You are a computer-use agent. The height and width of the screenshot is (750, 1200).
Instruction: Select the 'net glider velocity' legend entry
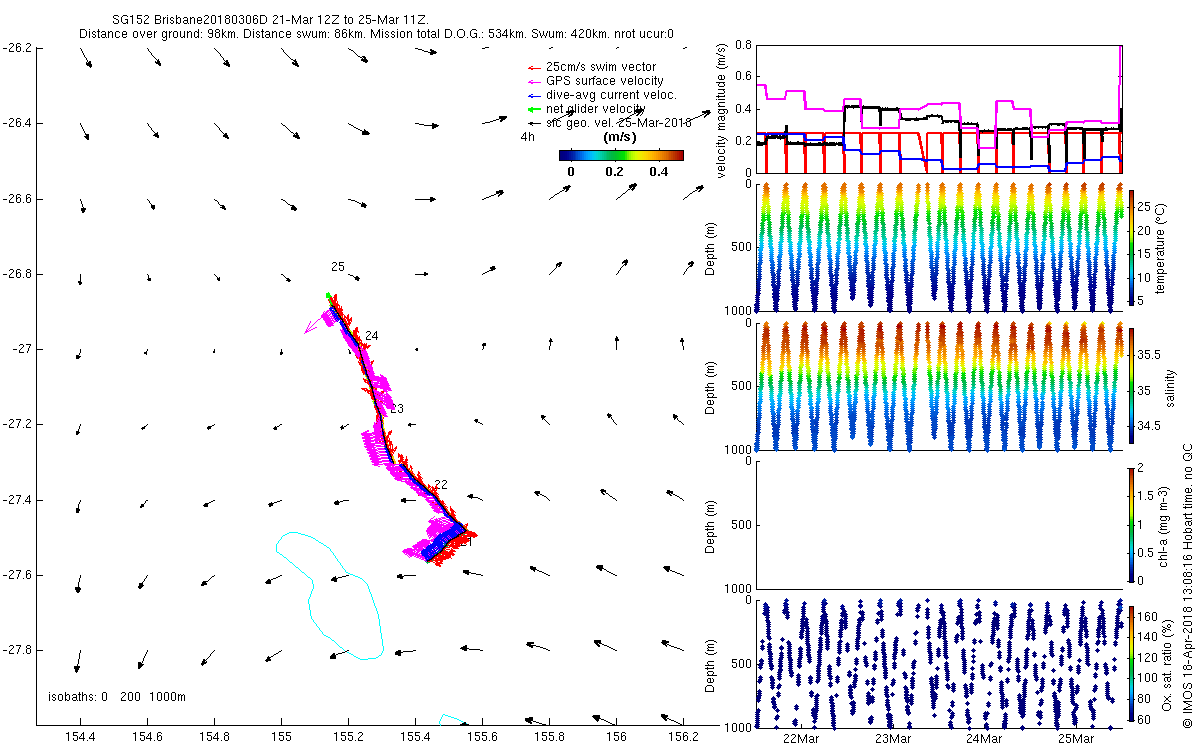(x=588, y=108)
